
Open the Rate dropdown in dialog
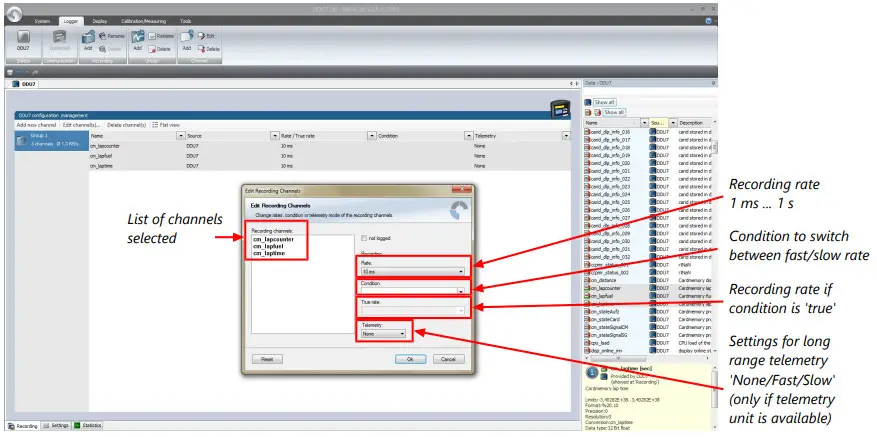[413, 271]
